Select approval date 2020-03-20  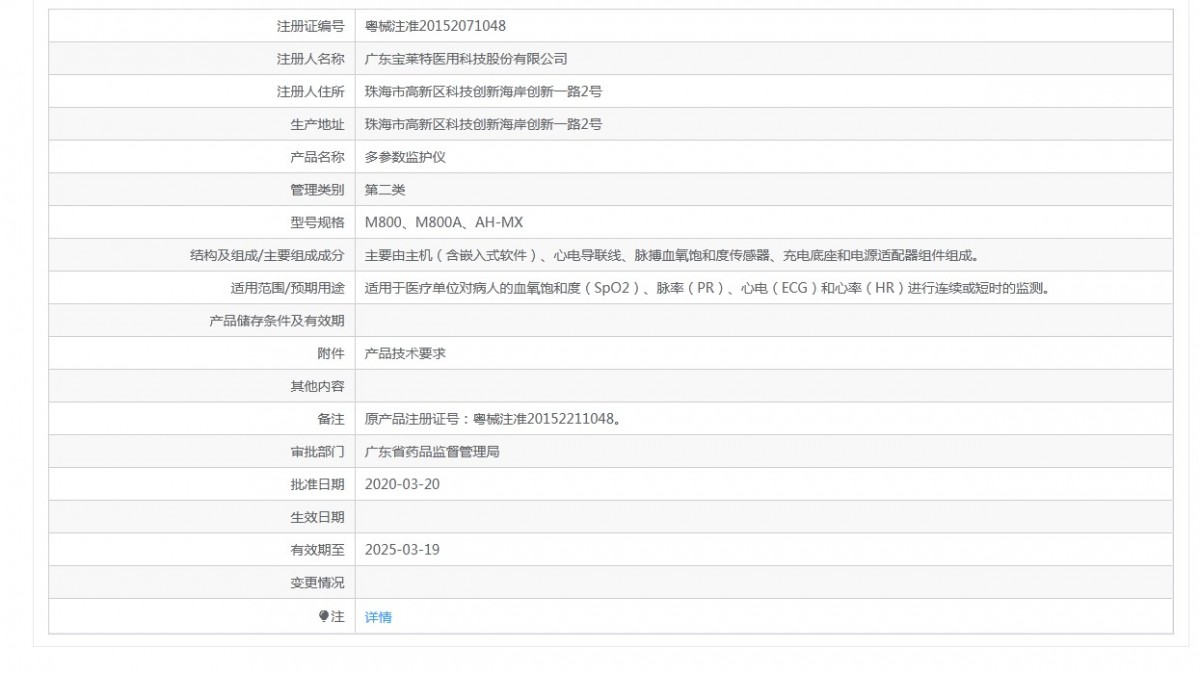click(x=403, y=484)
